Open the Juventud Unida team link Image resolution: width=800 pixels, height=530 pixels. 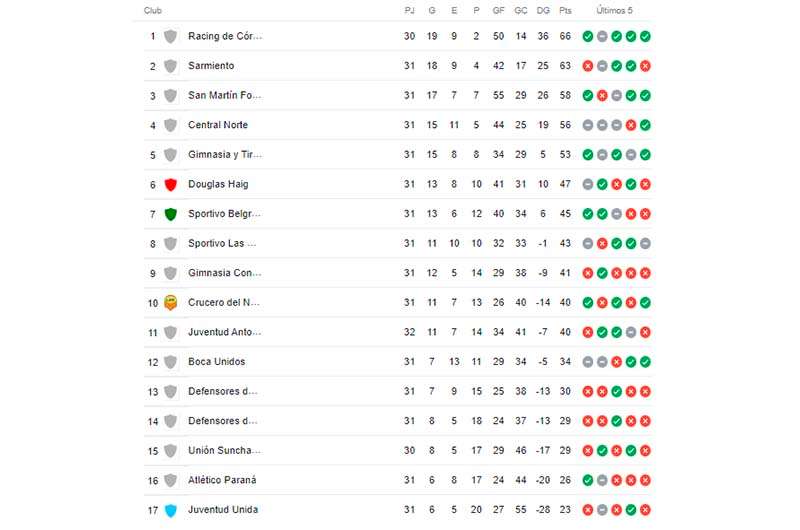pos(223,510)
